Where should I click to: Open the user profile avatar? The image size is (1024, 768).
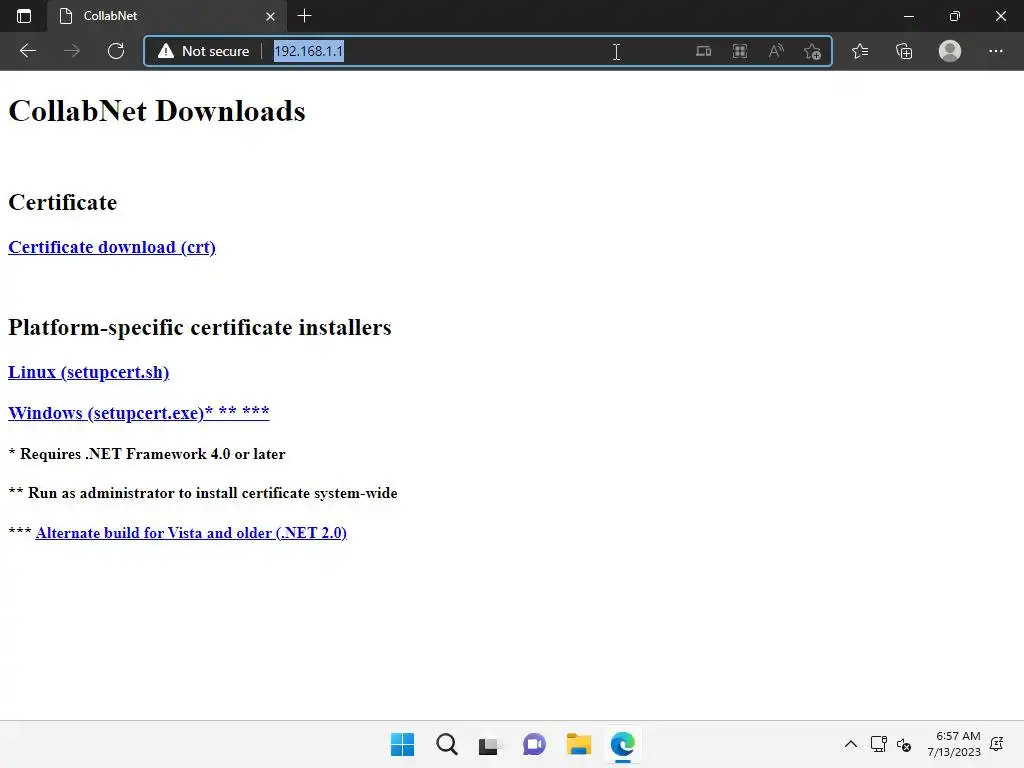(950, 51)
